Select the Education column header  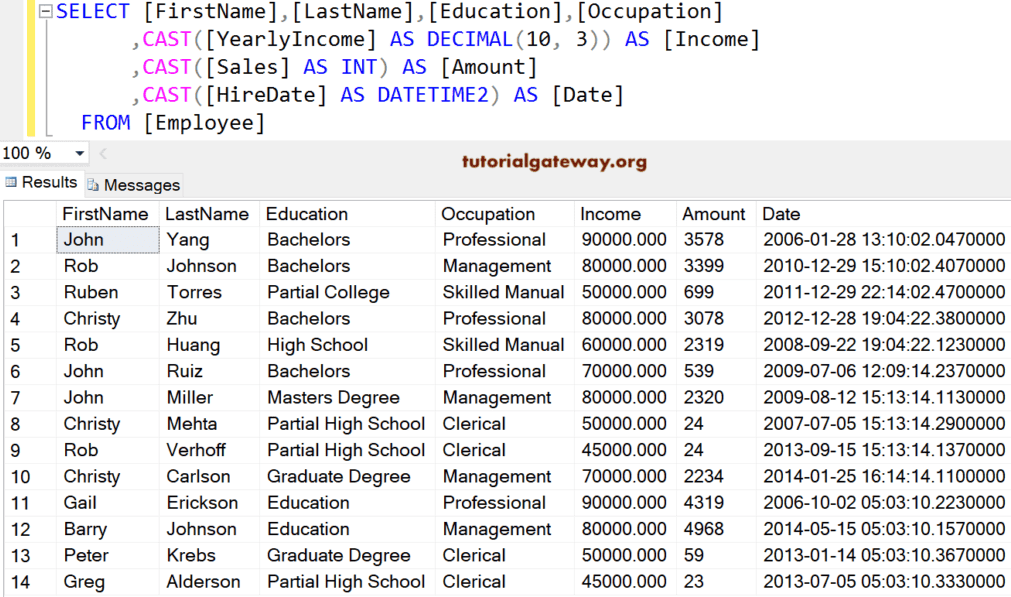tap(348, 214)
